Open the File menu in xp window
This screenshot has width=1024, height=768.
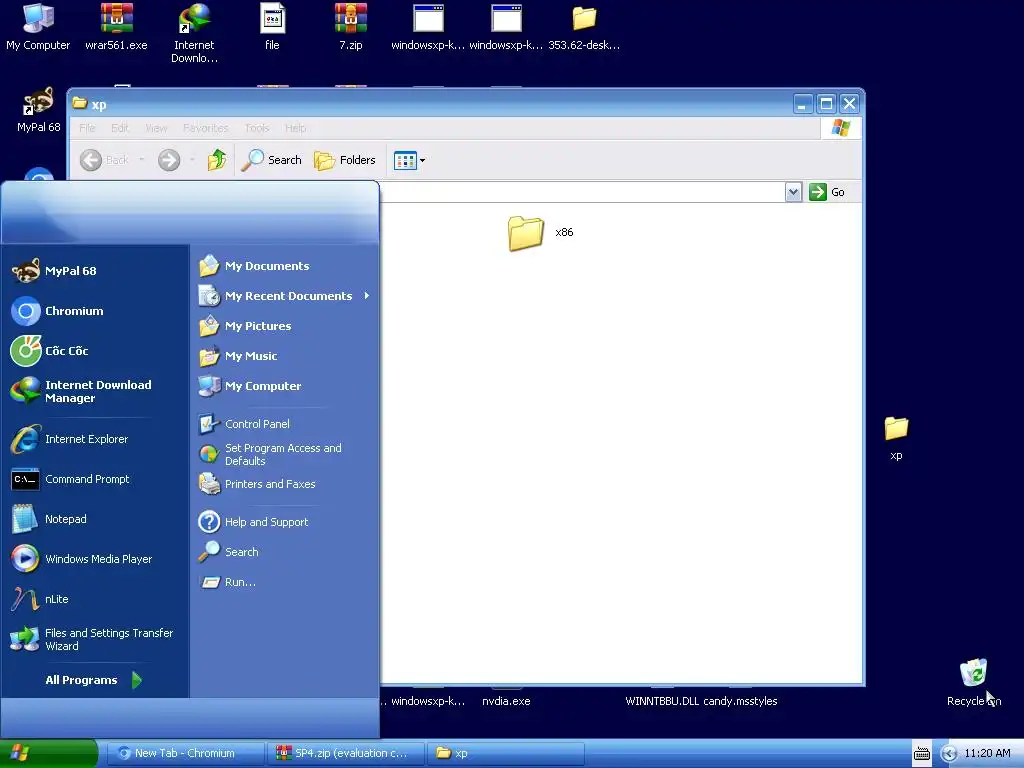87,128
